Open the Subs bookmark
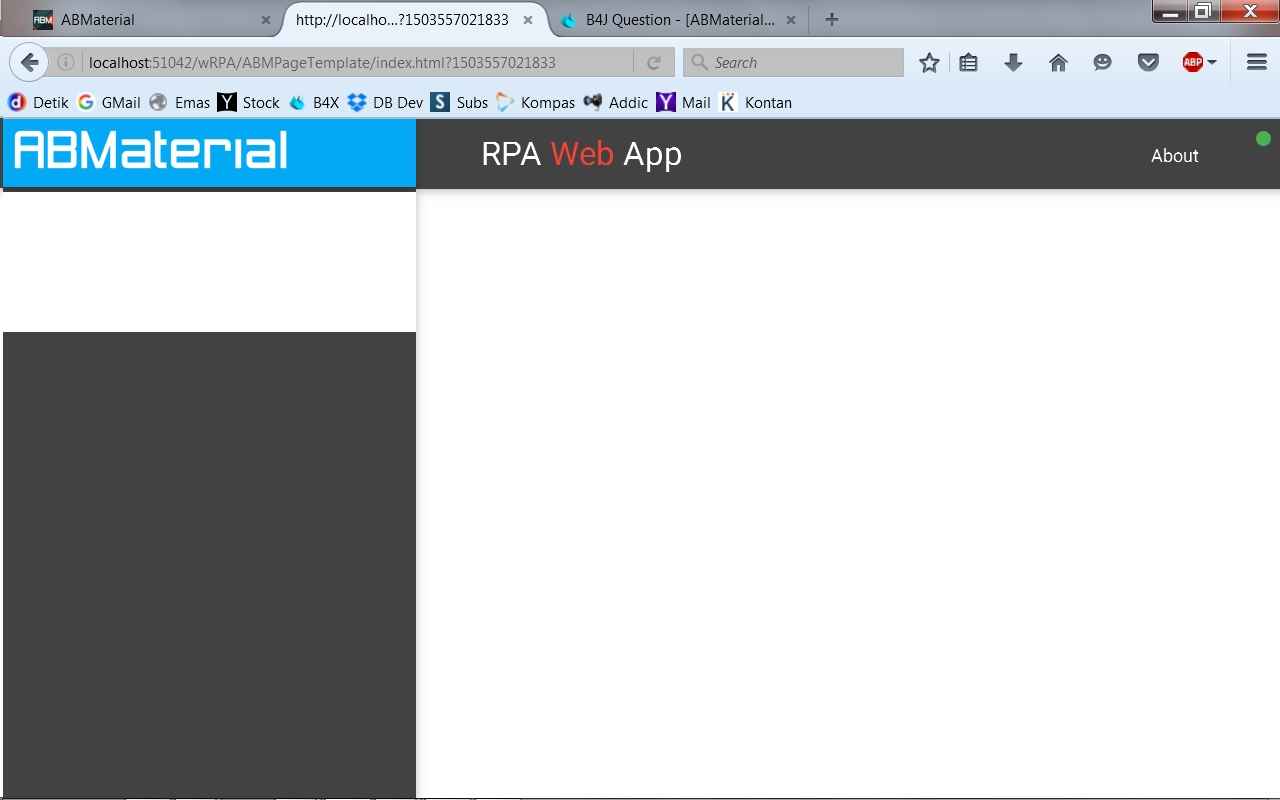Image resolution: width=1280 pixels, height=800 pixels. (x=460, y=102)
